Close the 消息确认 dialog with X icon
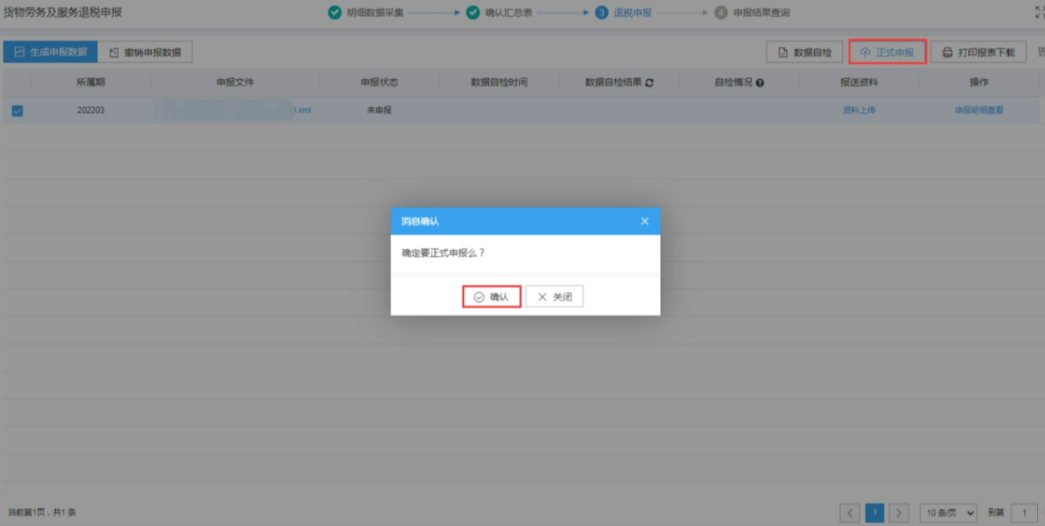This screenshot has width=1045, height=526. [644, 221]
